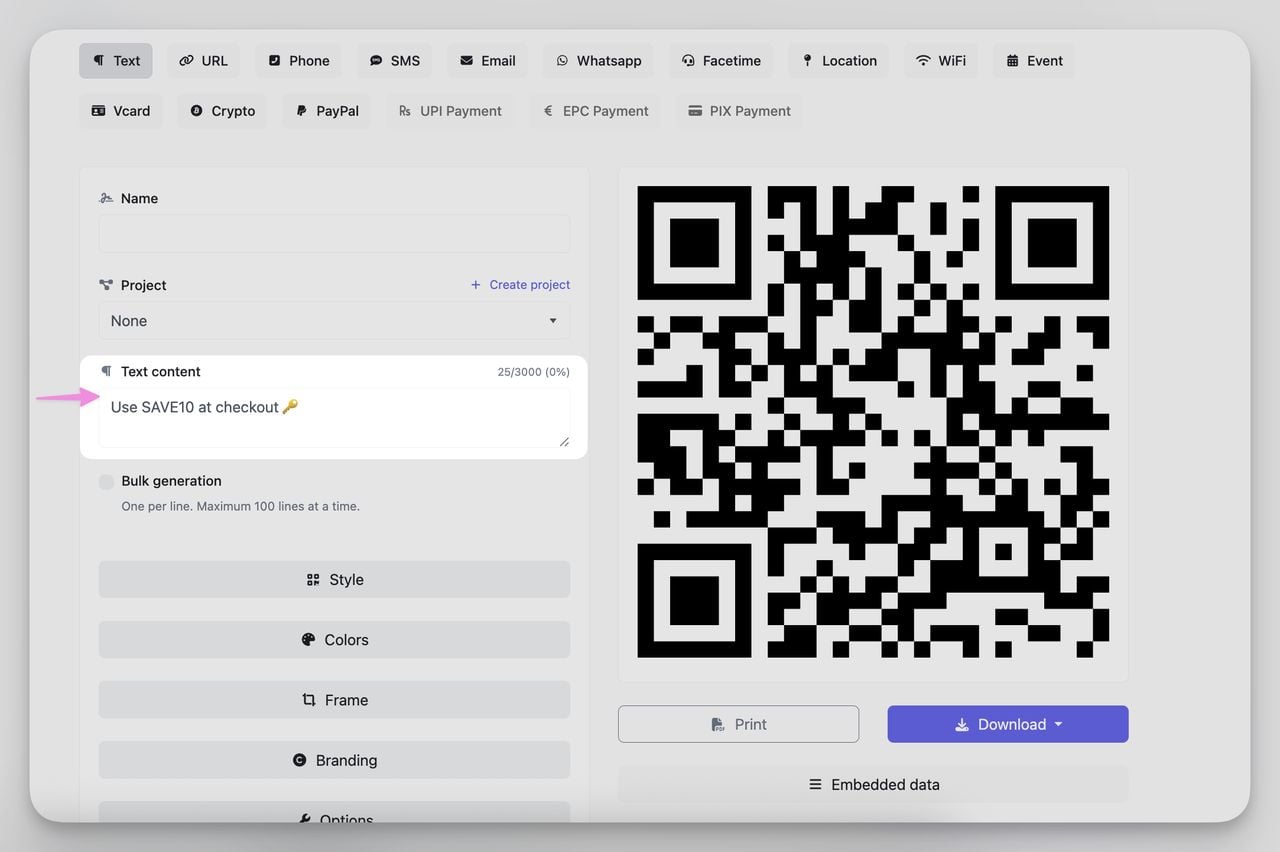Screen dimensions: 1280x852
Task: Click the signature icon beside Name
Action: click(x=106, y=198)
